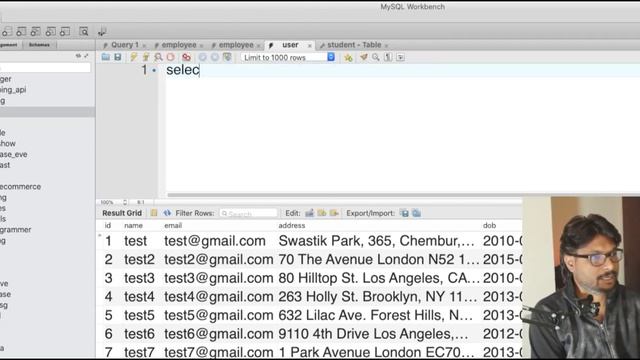This screenshot has width=640, height=360.
Task: Open the Limit to 1000 rows dropdown
Action: pos(288,57)
